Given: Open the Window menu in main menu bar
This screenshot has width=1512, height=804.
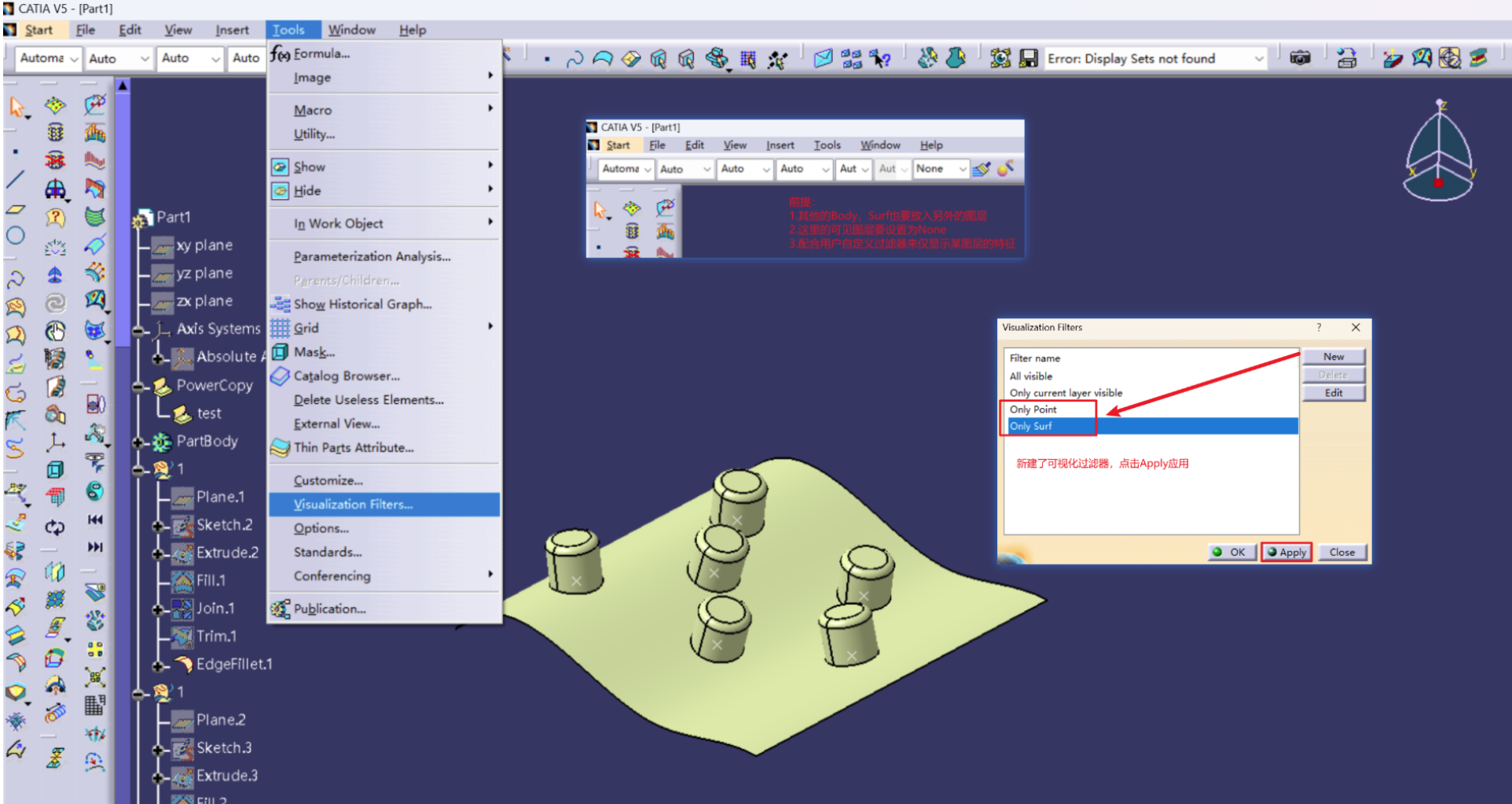Looking at the screenshot, I should [x=351, y=30].
